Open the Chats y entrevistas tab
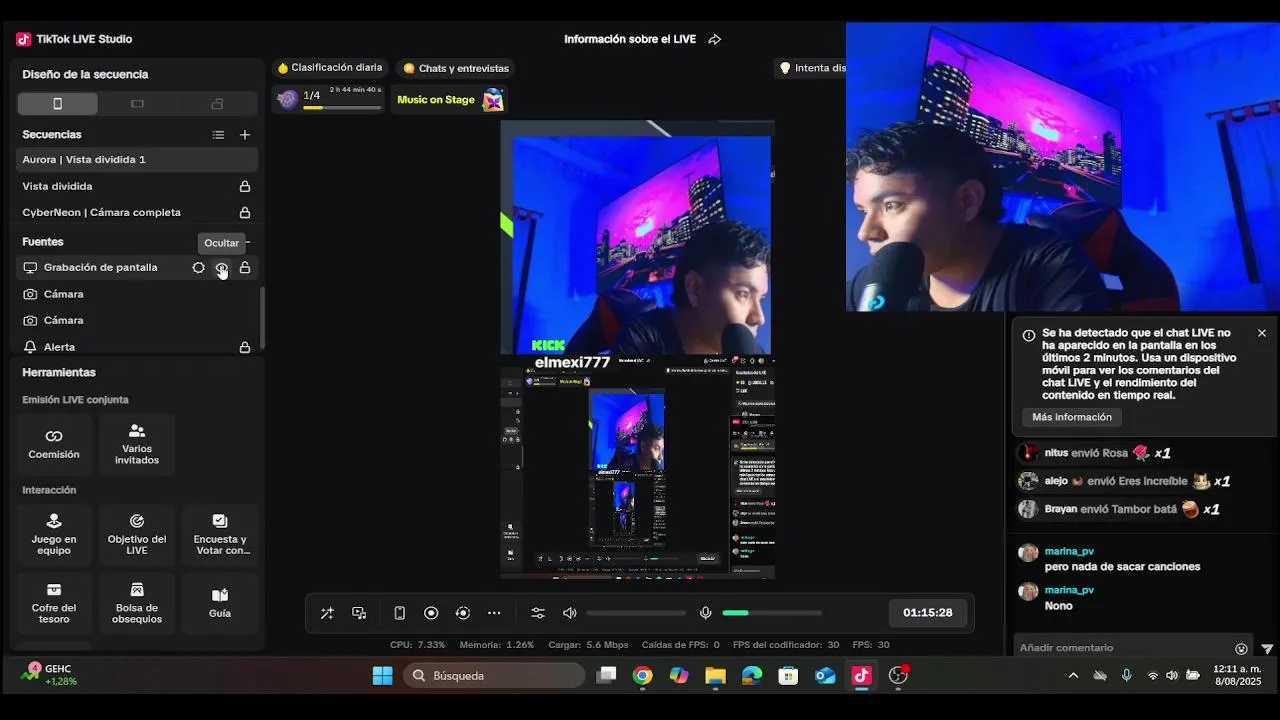1280x720 pixels. [456, 68]
